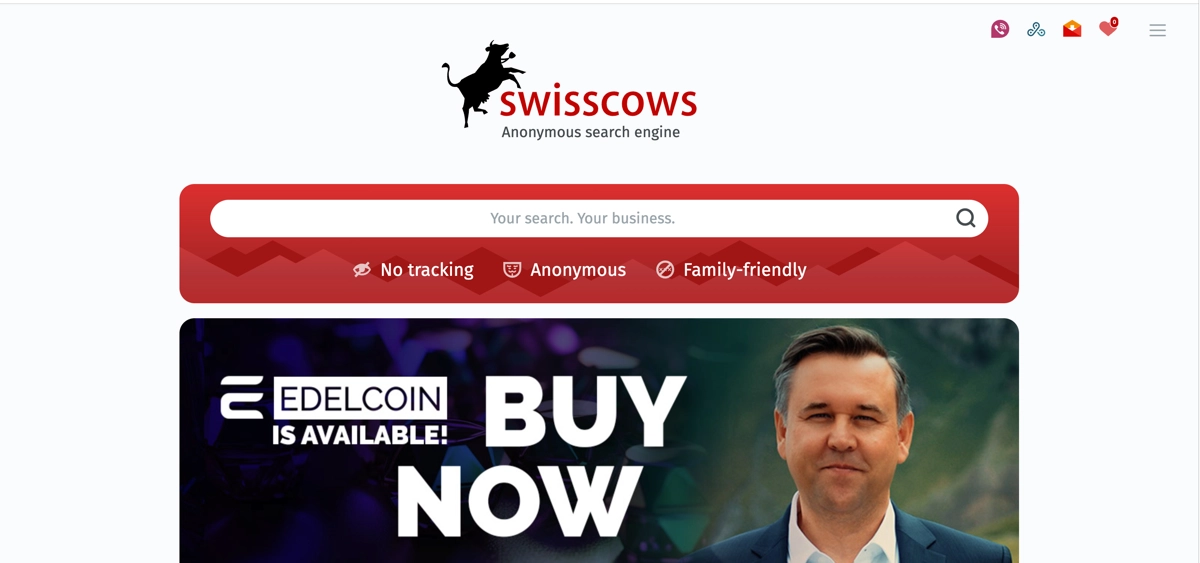Click the magnifying glass search icon

pyautogui.click(x=965, y=218)
